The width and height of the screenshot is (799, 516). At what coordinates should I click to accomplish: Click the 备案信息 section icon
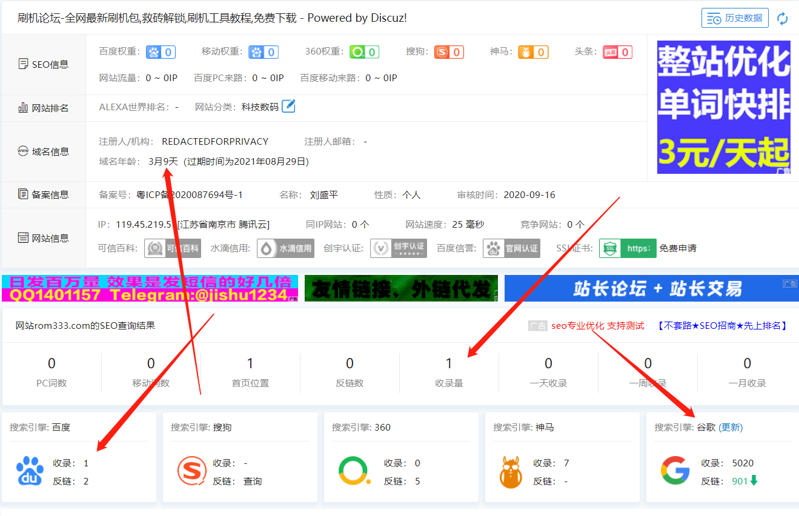pyautogui.click(x=23, y=194)
